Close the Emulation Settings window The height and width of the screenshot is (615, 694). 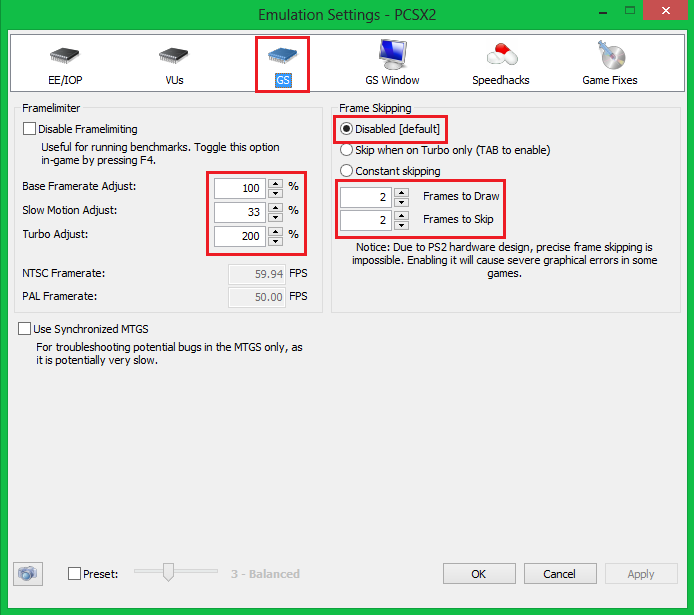coord(665,10)
